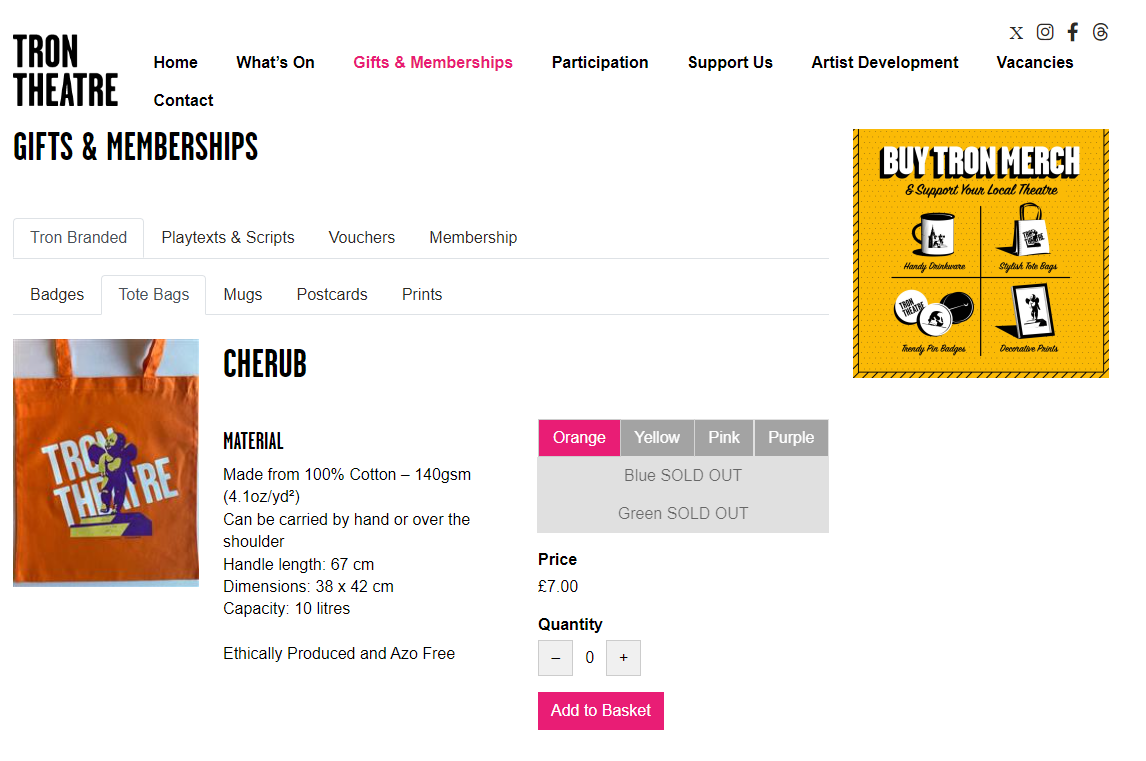Open the Artist Development page
The width and height of the screenshot is (1146, 761).
point(884,63)
